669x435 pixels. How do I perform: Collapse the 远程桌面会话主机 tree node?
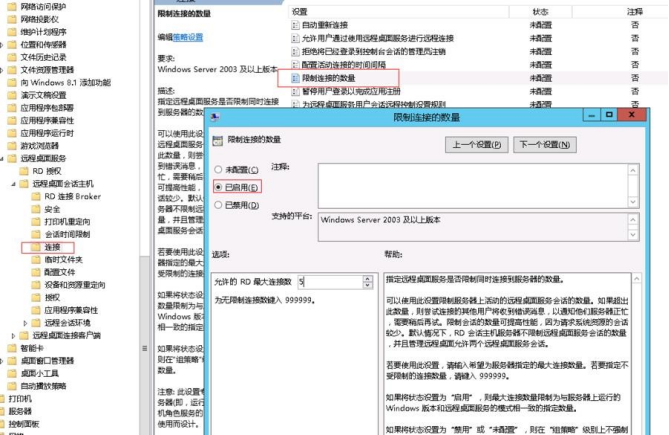point(13,184)
